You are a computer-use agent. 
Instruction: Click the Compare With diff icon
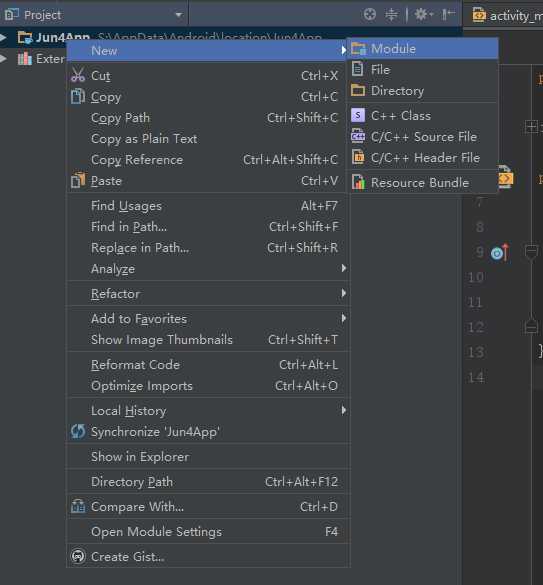click(x=78, y=506)
